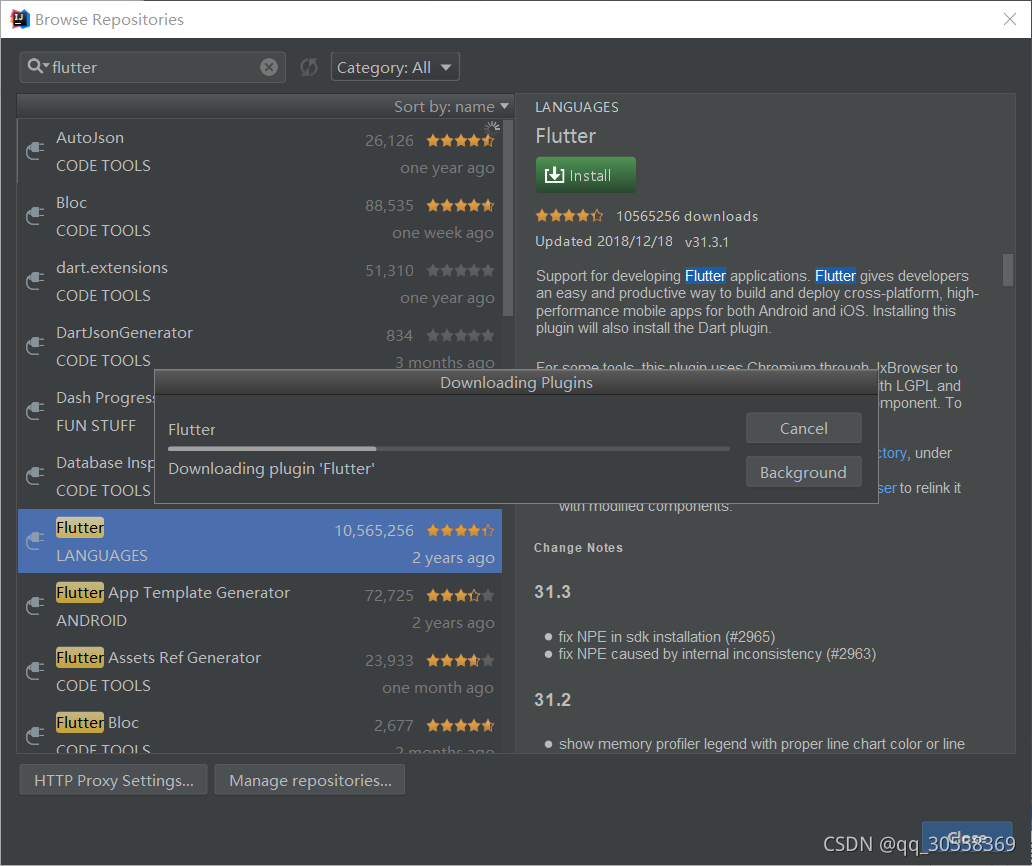Screen dimensions: 1032x866
Task: Clear the flutter search text
Action: [x=269, y=67]
